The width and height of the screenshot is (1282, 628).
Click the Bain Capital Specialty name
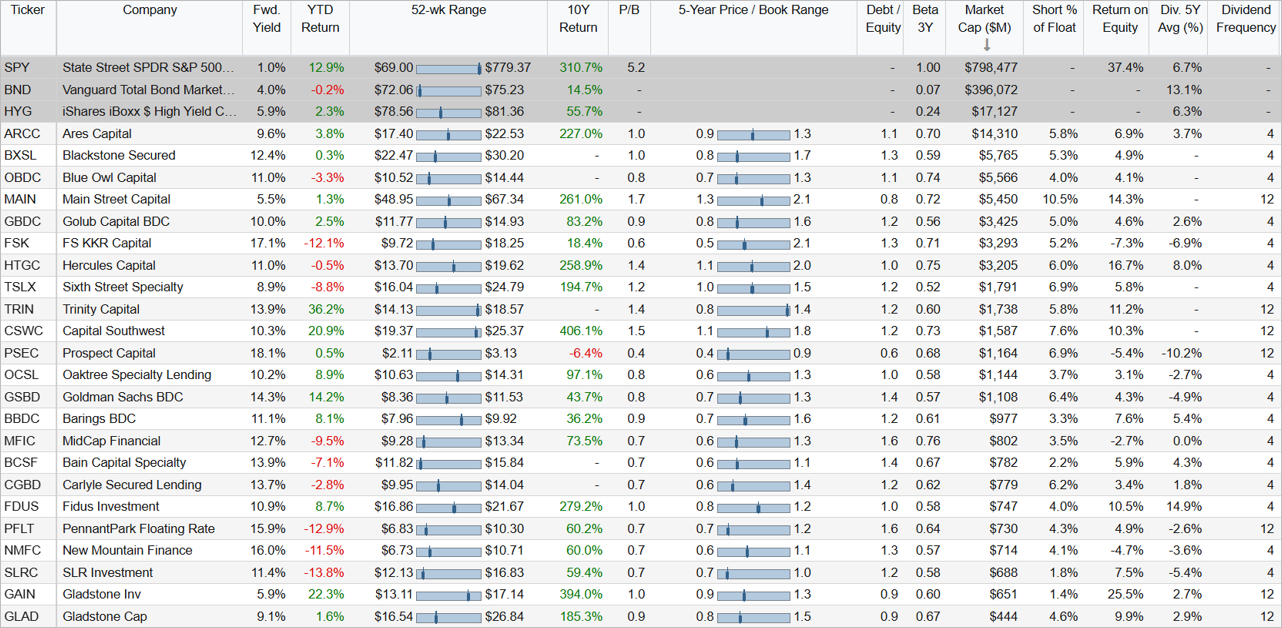click(x=124, y=463)
